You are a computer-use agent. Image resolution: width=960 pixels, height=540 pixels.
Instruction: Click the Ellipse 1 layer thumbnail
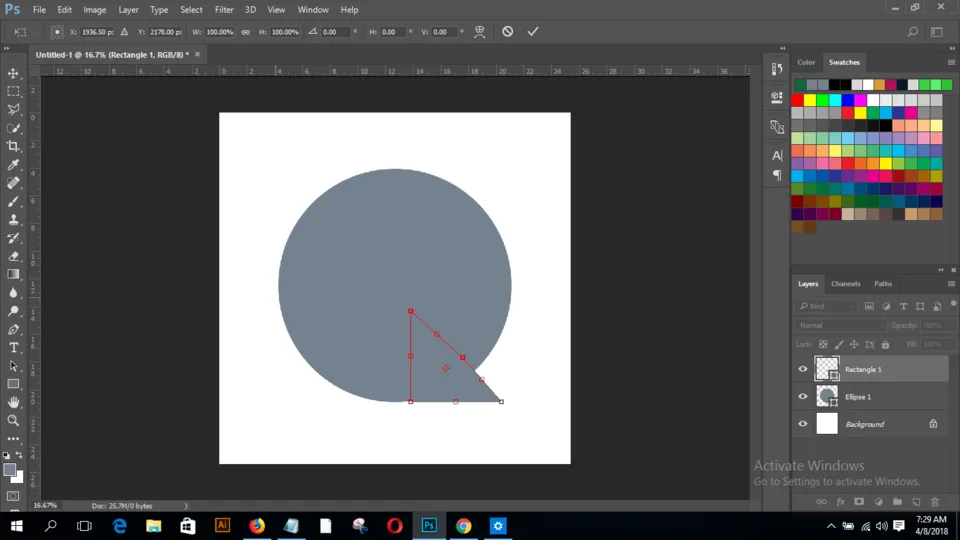[x=827, y=397]
